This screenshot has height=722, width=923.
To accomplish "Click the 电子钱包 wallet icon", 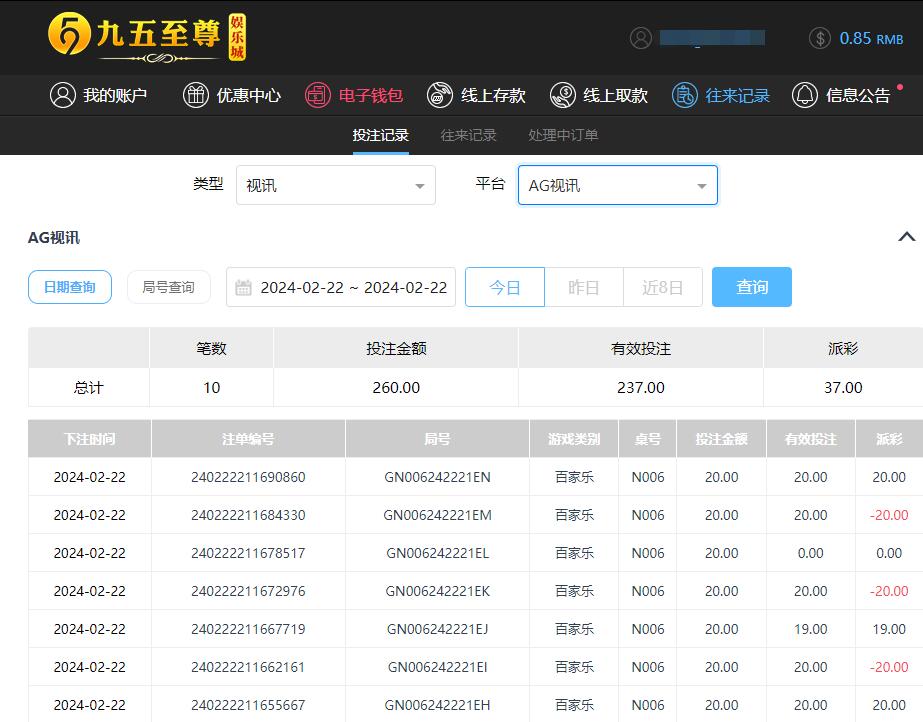I will tap(318, 95).
